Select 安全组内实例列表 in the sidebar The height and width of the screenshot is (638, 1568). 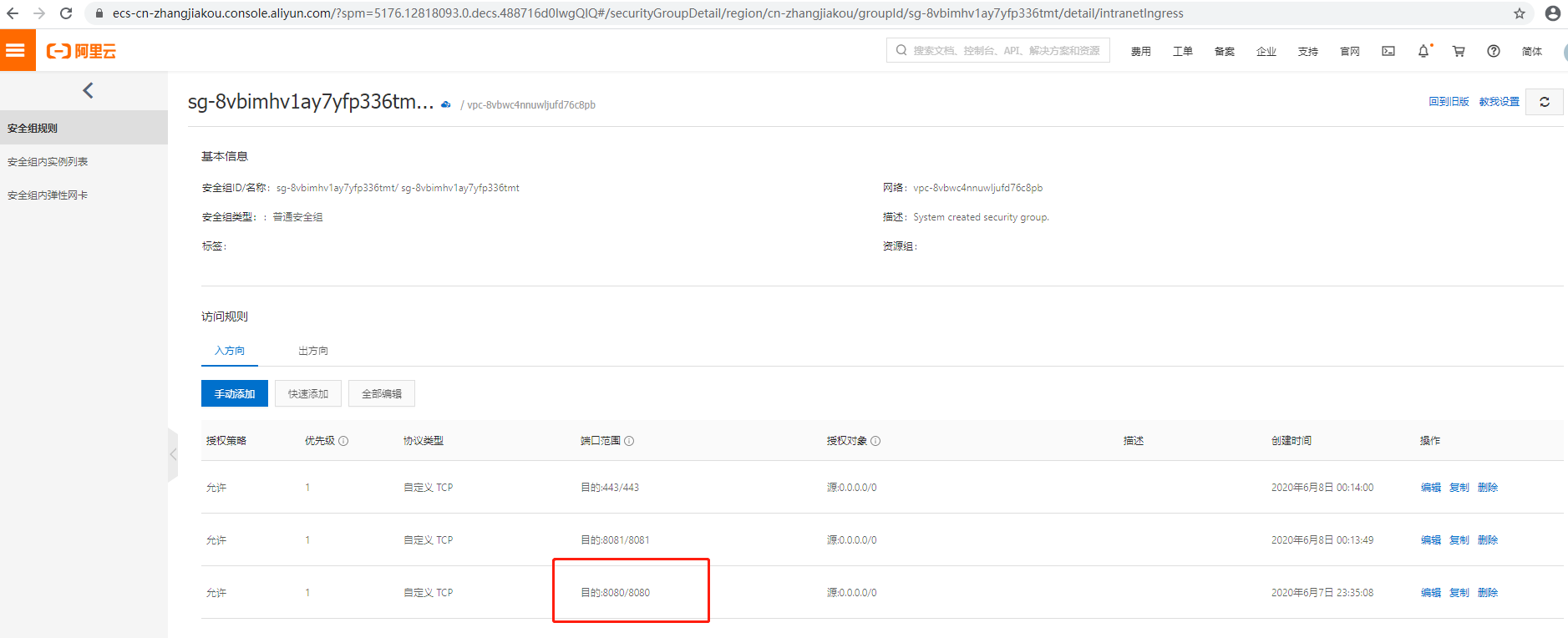84,161
